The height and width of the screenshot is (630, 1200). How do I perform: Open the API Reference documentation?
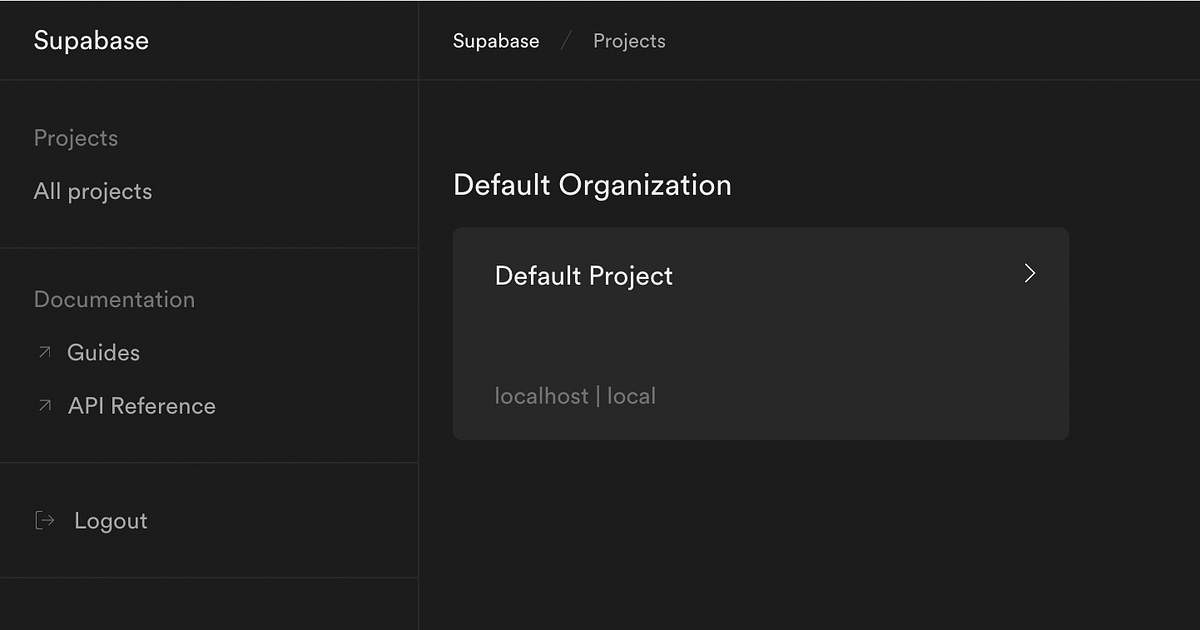pos(141,406)
